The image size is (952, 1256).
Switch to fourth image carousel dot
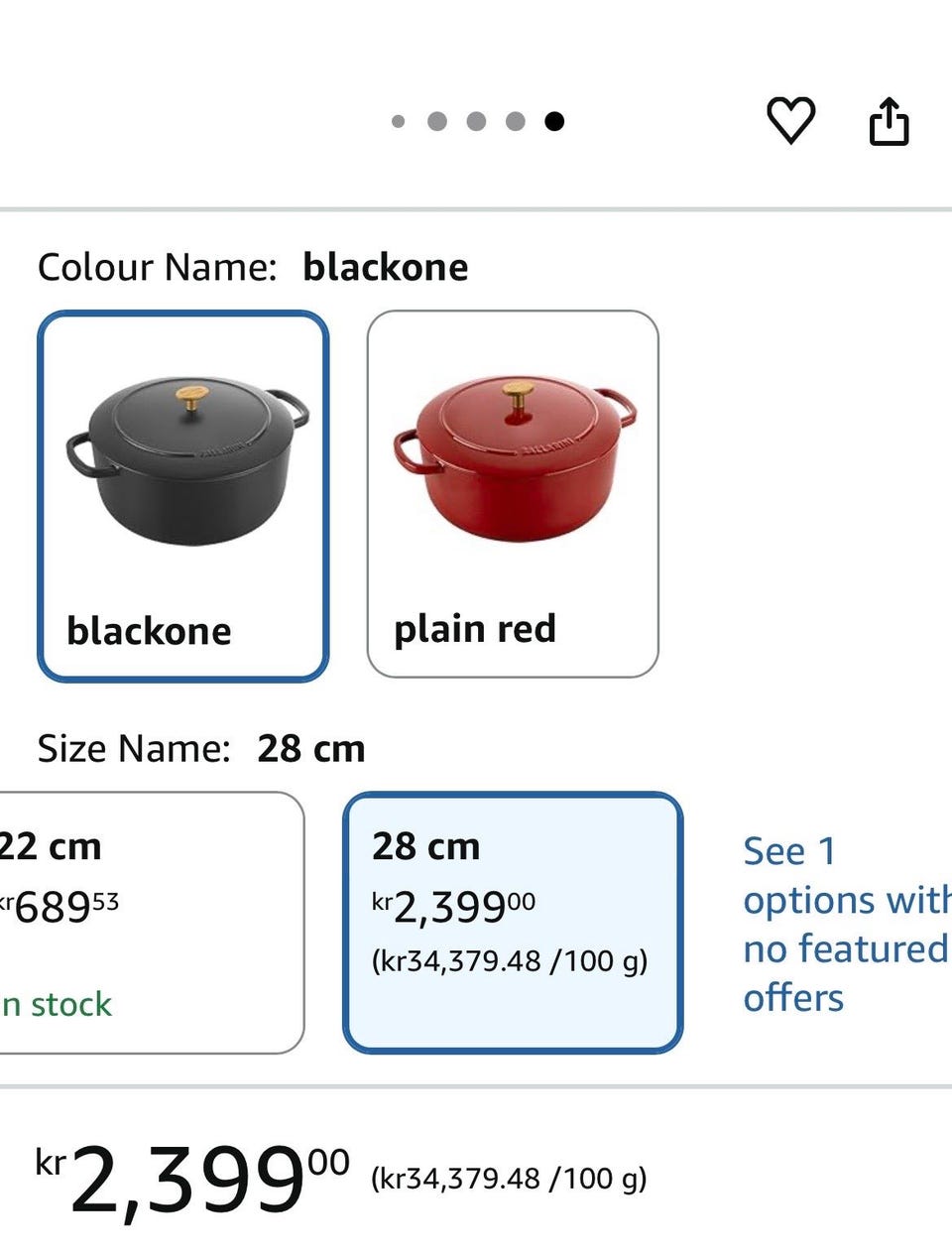click(x=515, y=121)
